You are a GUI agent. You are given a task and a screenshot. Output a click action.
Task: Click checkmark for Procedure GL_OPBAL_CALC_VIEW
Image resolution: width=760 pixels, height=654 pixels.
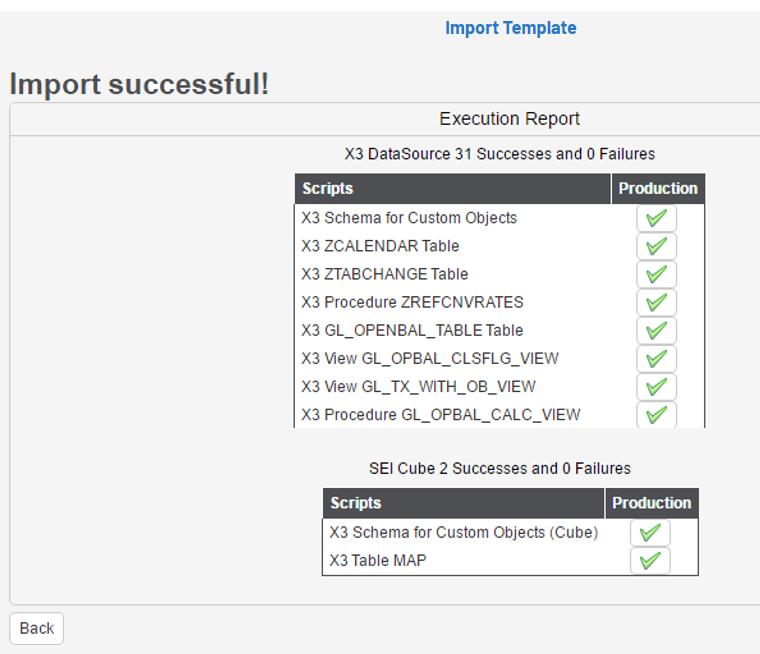point(656,414)
